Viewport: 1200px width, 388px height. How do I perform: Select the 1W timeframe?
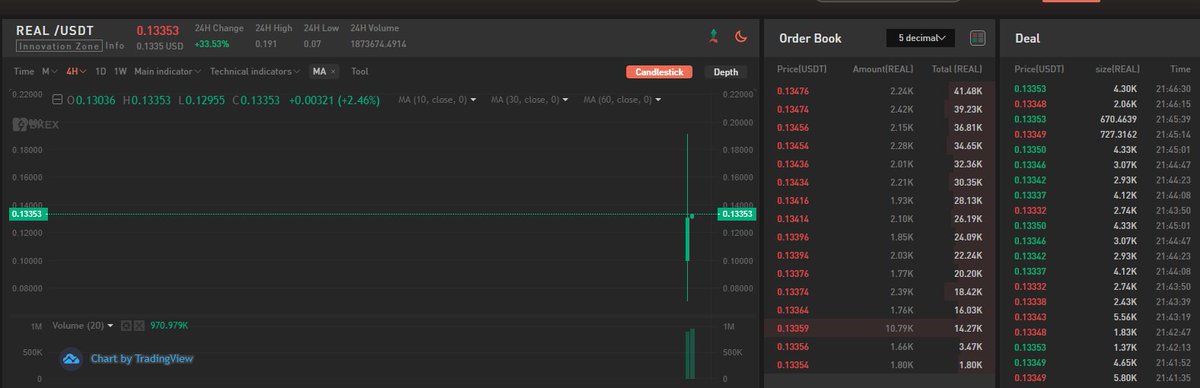point(120,72)
